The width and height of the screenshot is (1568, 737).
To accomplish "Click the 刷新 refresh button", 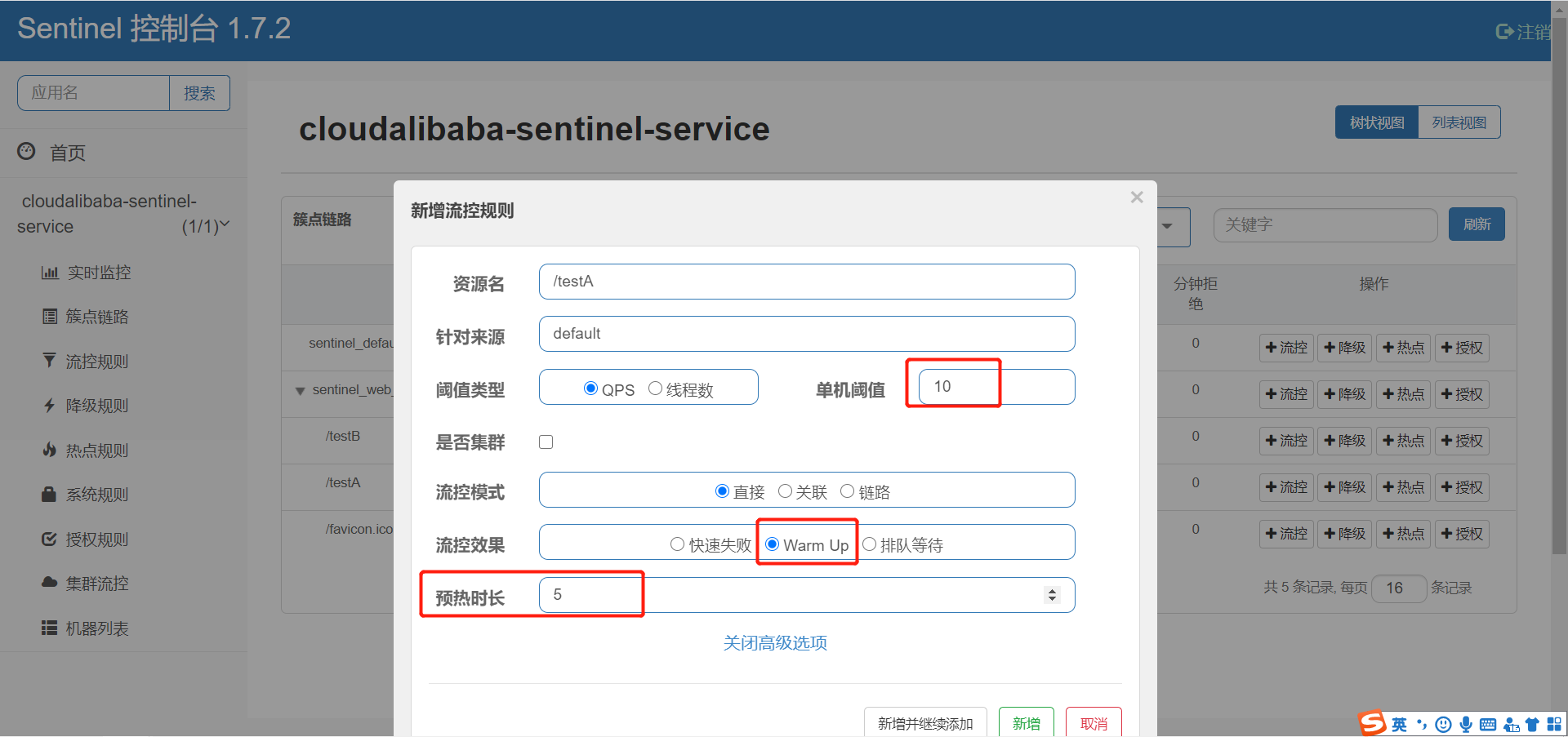I will [x=1477, y=224].
